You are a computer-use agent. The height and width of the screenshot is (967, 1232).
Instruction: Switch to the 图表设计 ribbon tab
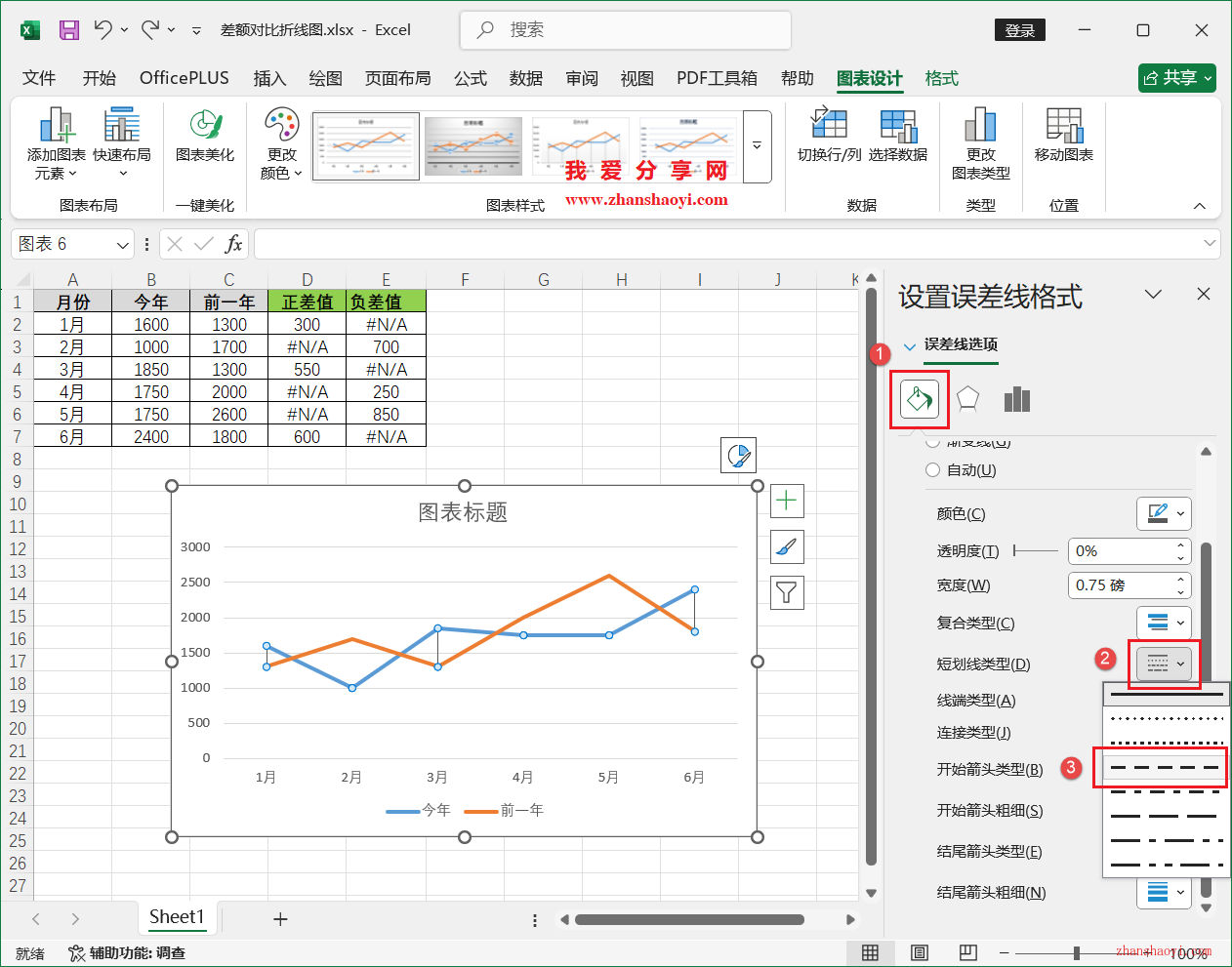[x=868, y=78]
